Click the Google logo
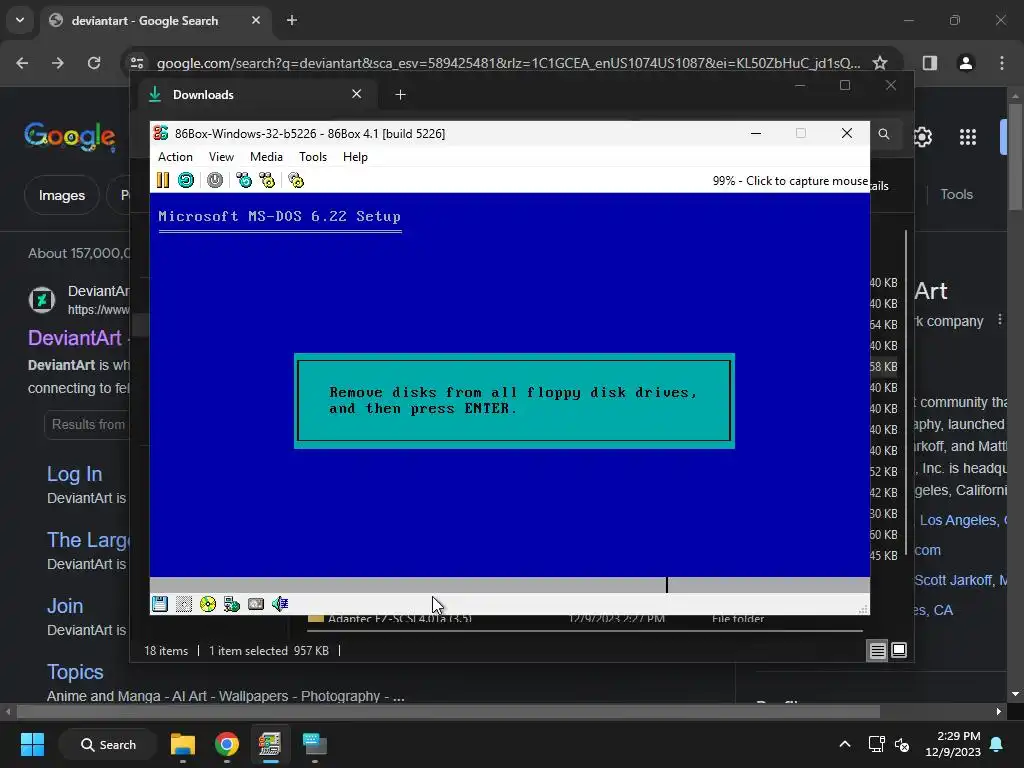Viewport: 1024px width, 768px height. point(70,136)
